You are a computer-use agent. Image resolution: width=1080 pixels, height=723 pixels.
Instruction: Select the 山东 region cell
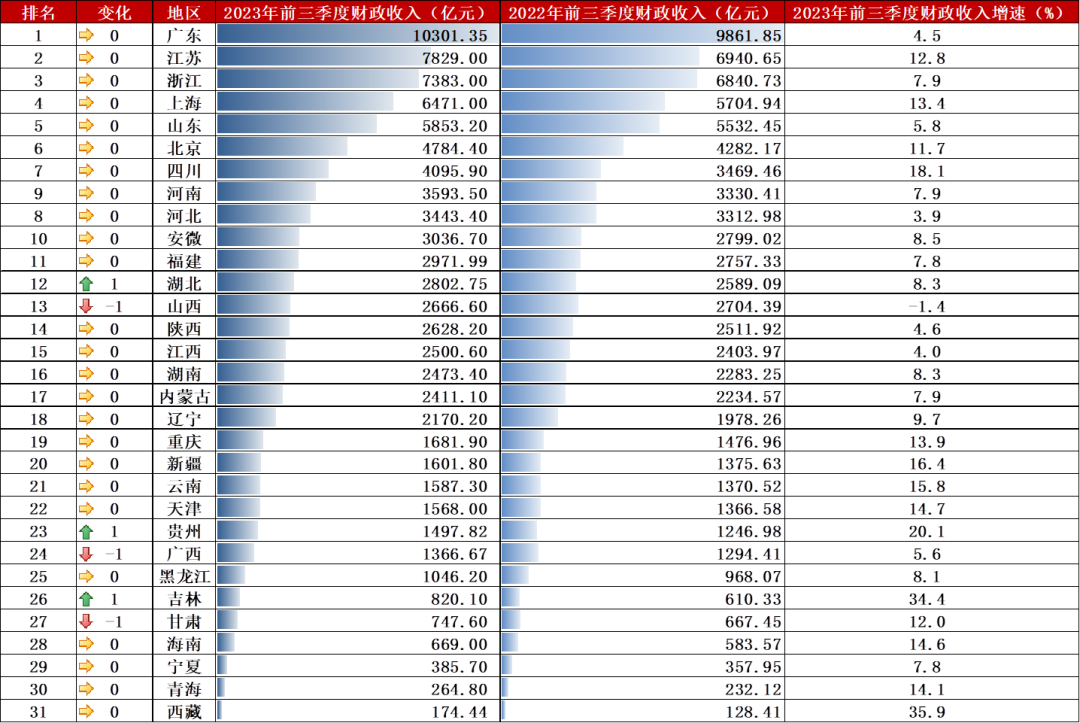184,125
